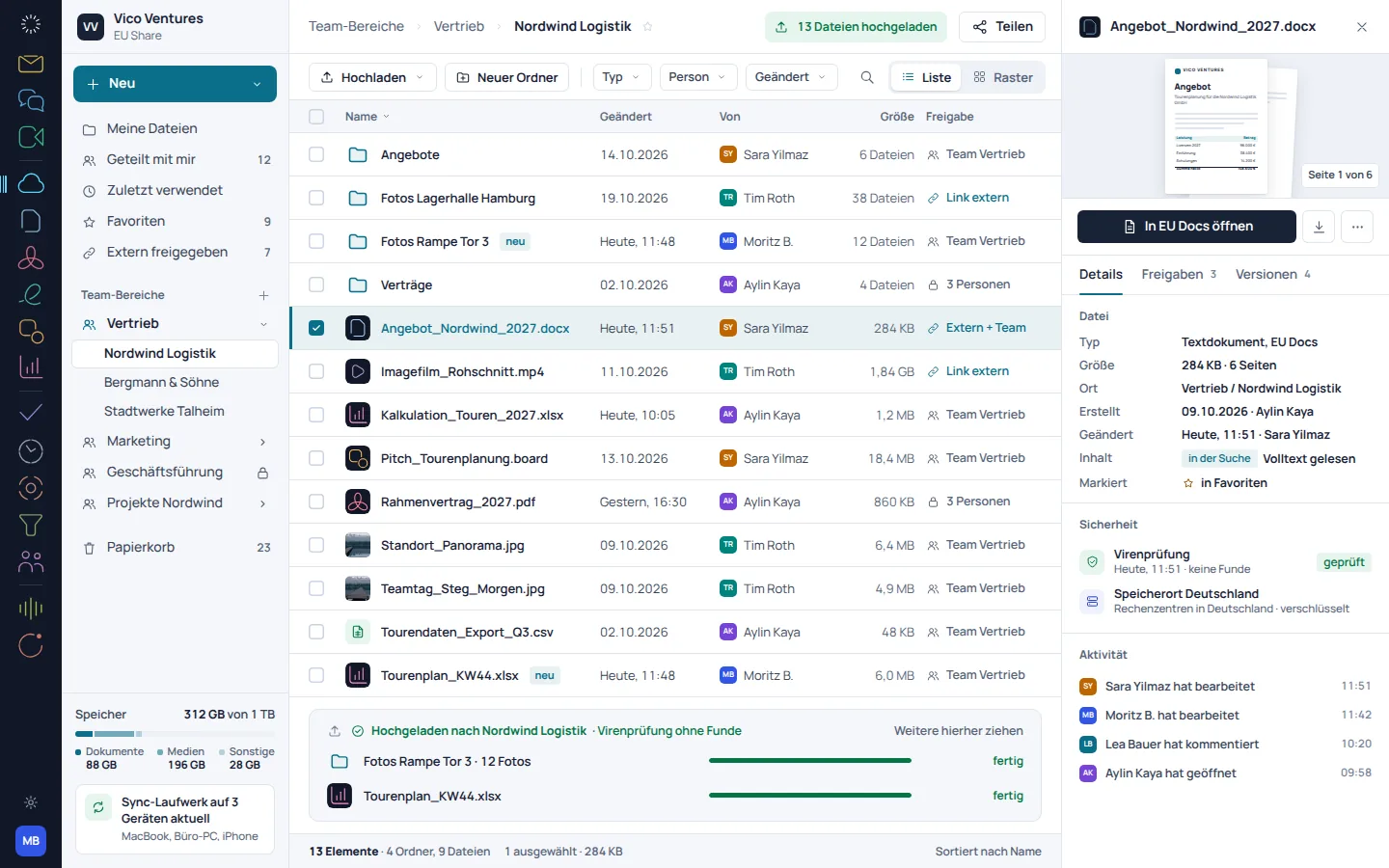Tick the checkbox for Rahmenvertrag_2027.pdf
Screen dimensions: 1389x868
coord(316,502)
